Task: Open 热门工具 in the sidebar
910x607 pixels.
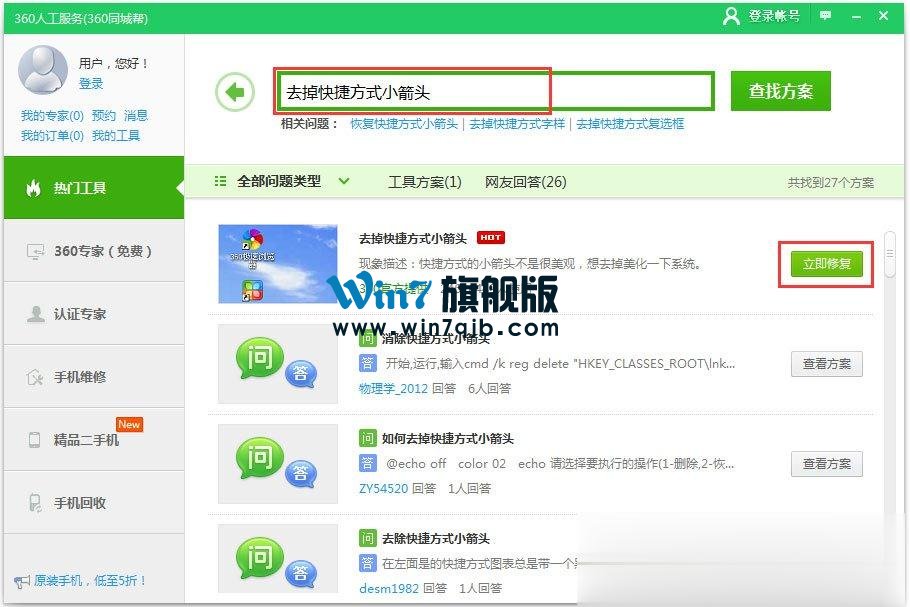Action: [94, 187]
